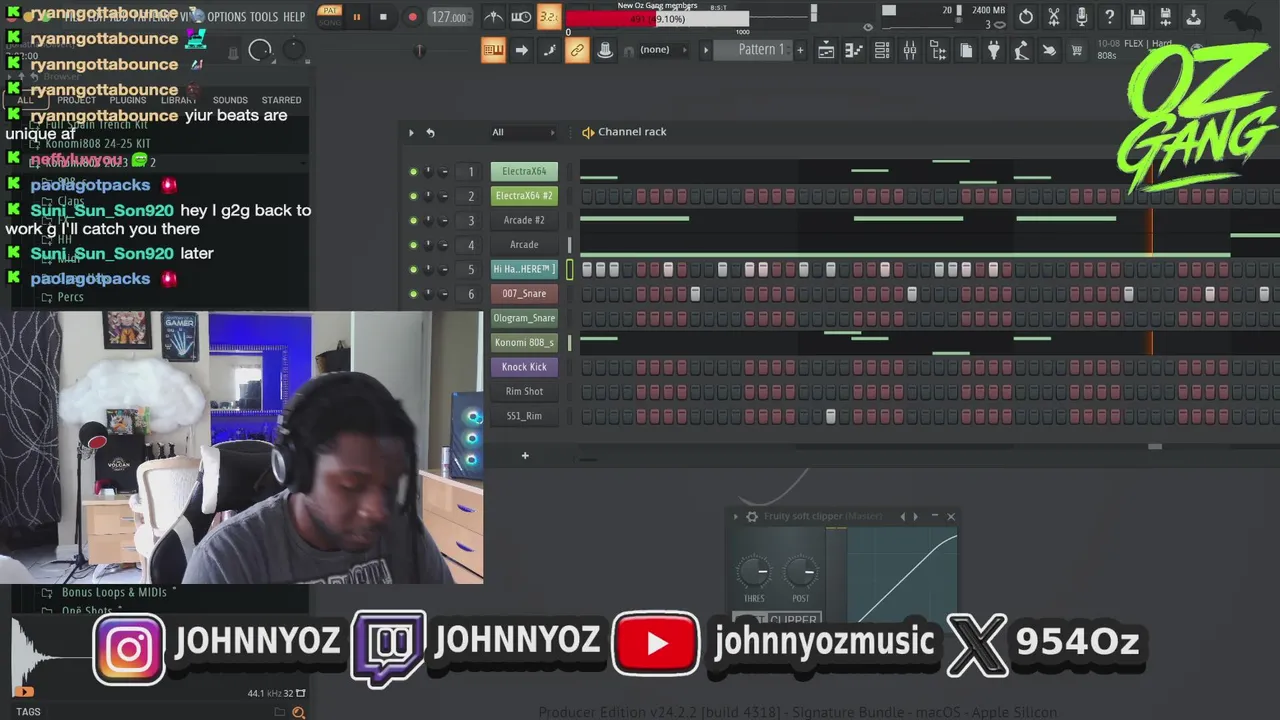Switch the PAT/SONG mode button
1280x720 pixels.
[329, 17]
